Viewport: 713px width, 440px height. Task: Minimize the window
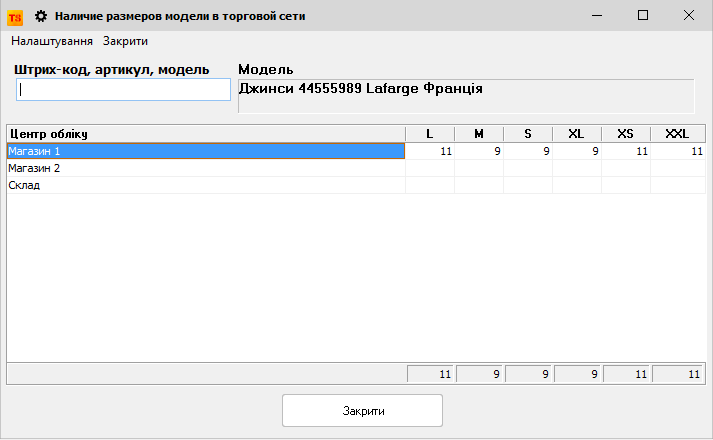pos(597,16)
